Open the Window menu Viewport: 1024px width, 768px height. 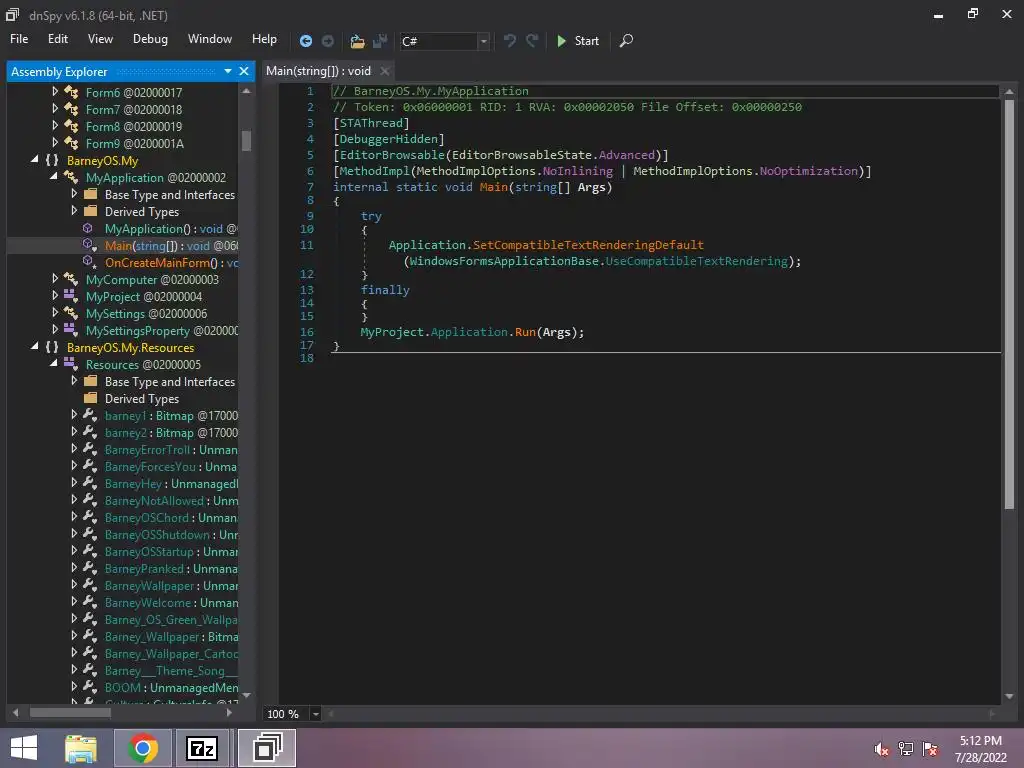[210, 39]
